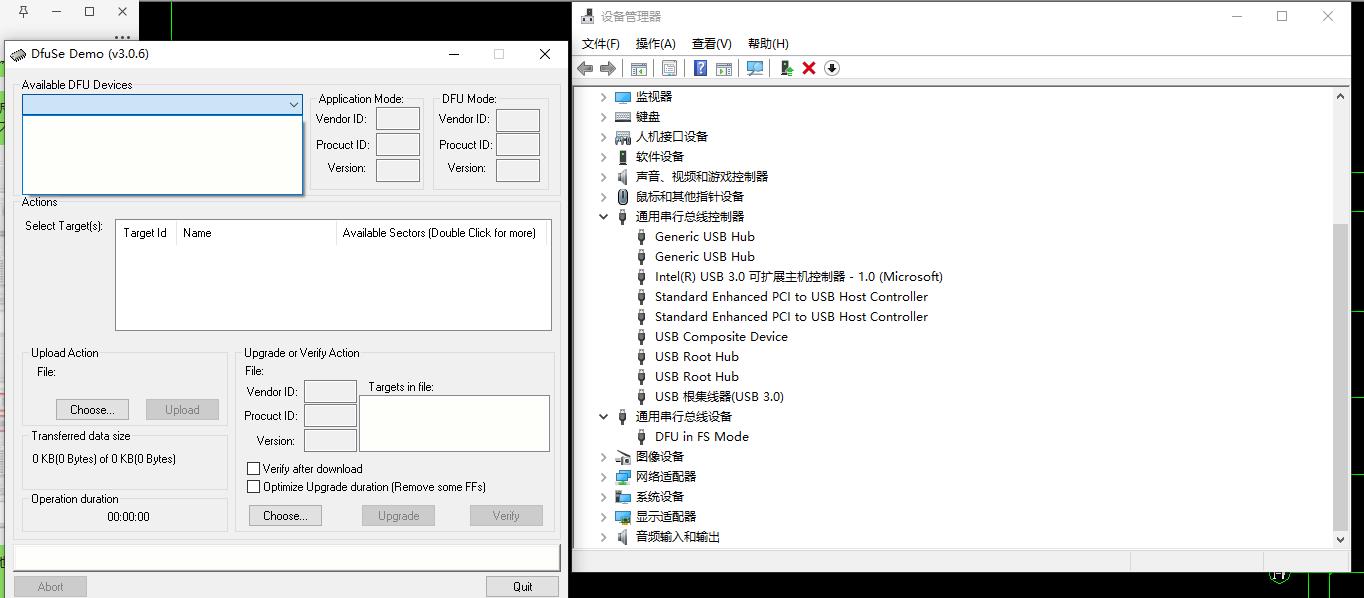The height and width of the screenshot is (598, 1364).
Task: Click Choose button in Upload Action
Action: pyautogui.click(x=92, y=409)
